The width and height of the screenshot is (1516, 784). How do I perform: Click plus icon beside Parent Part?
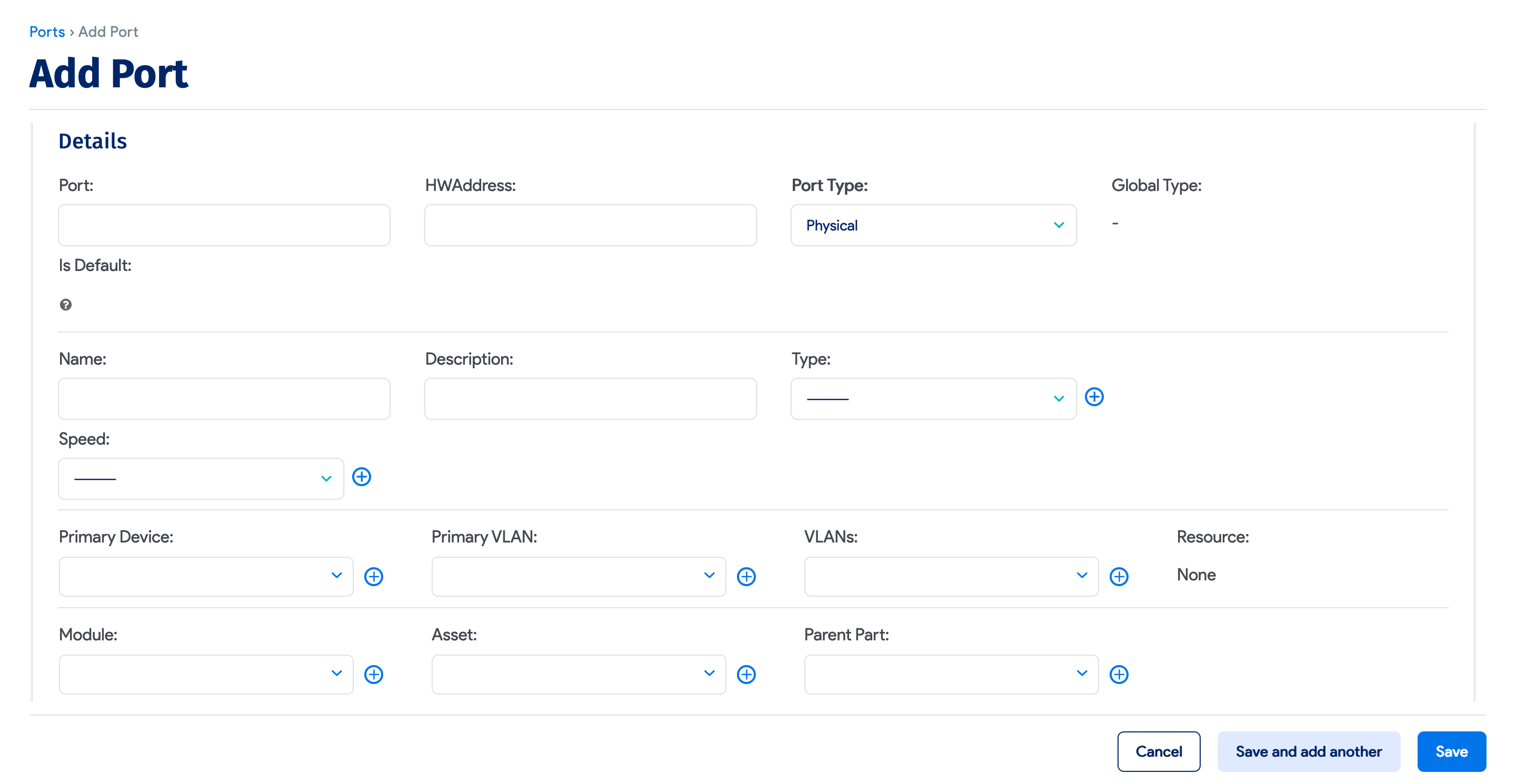coord(1119,674)
